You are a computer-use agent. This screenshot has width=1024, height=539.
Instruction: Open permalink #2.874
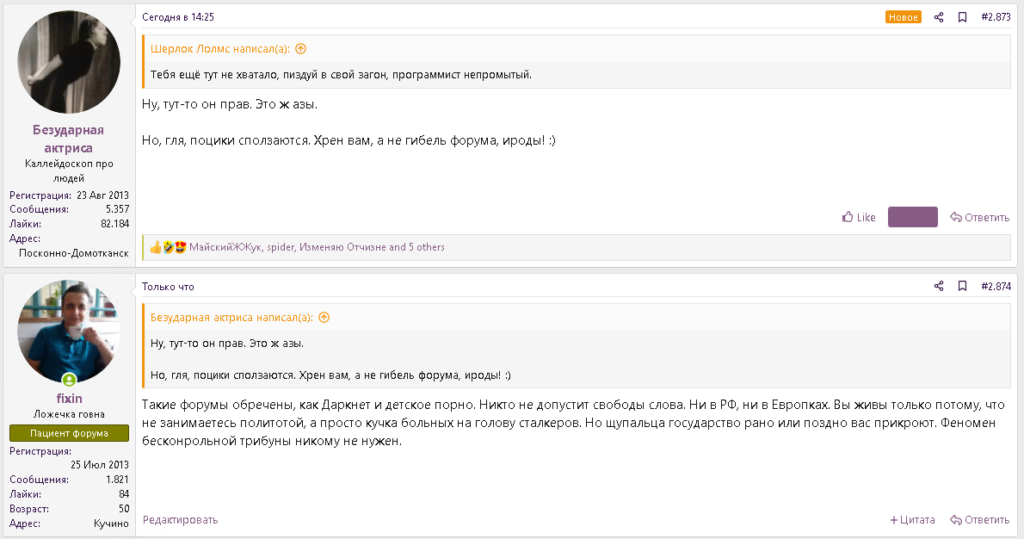click(996, 286)
